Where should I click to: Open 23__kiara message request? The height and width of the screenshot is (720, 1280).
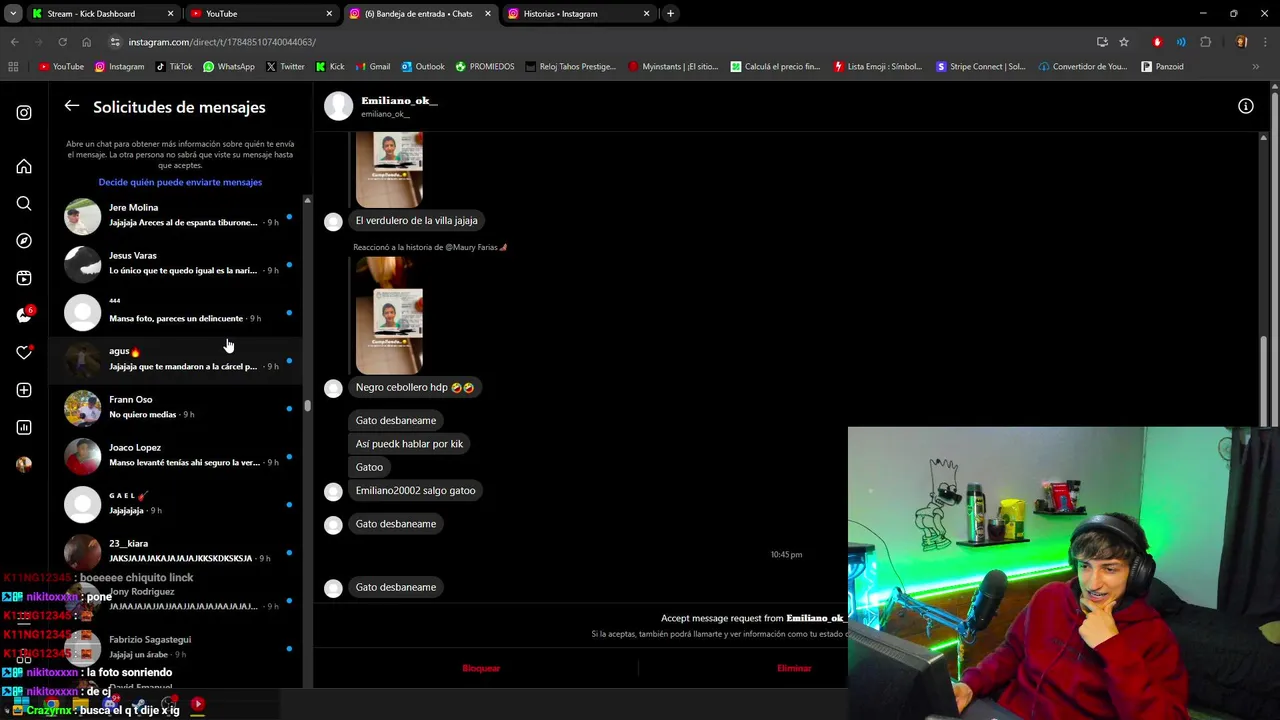pyautogui.click(x=178, y=551)
